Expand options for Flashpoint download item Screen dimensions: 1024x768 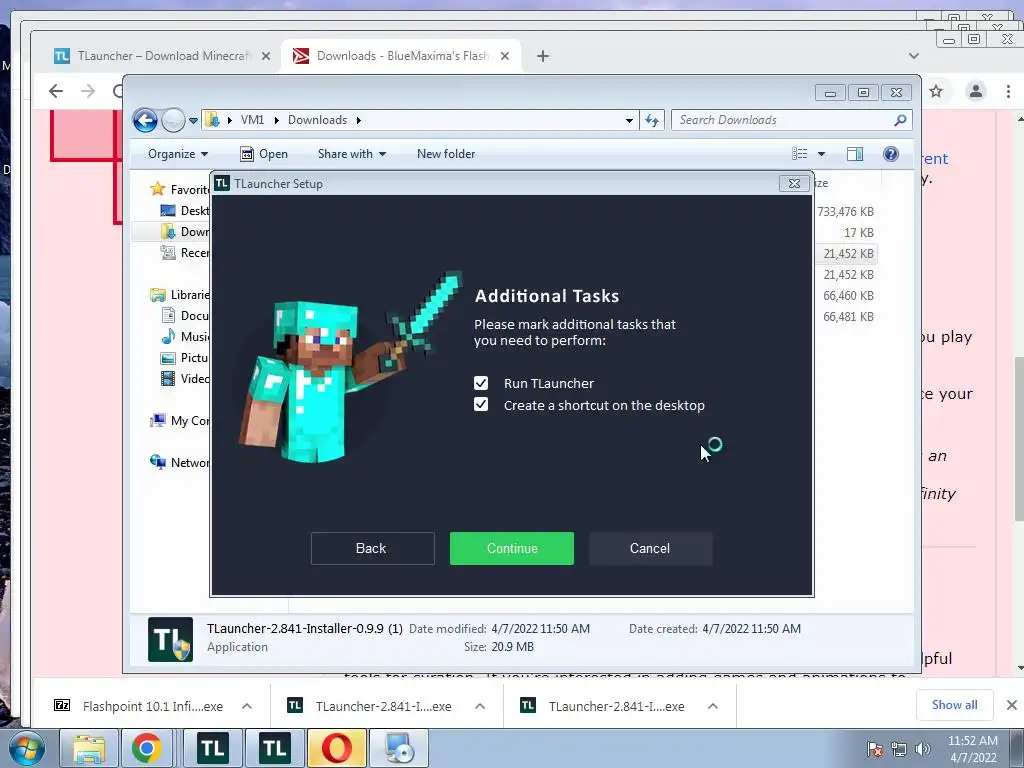pos(247,706)
